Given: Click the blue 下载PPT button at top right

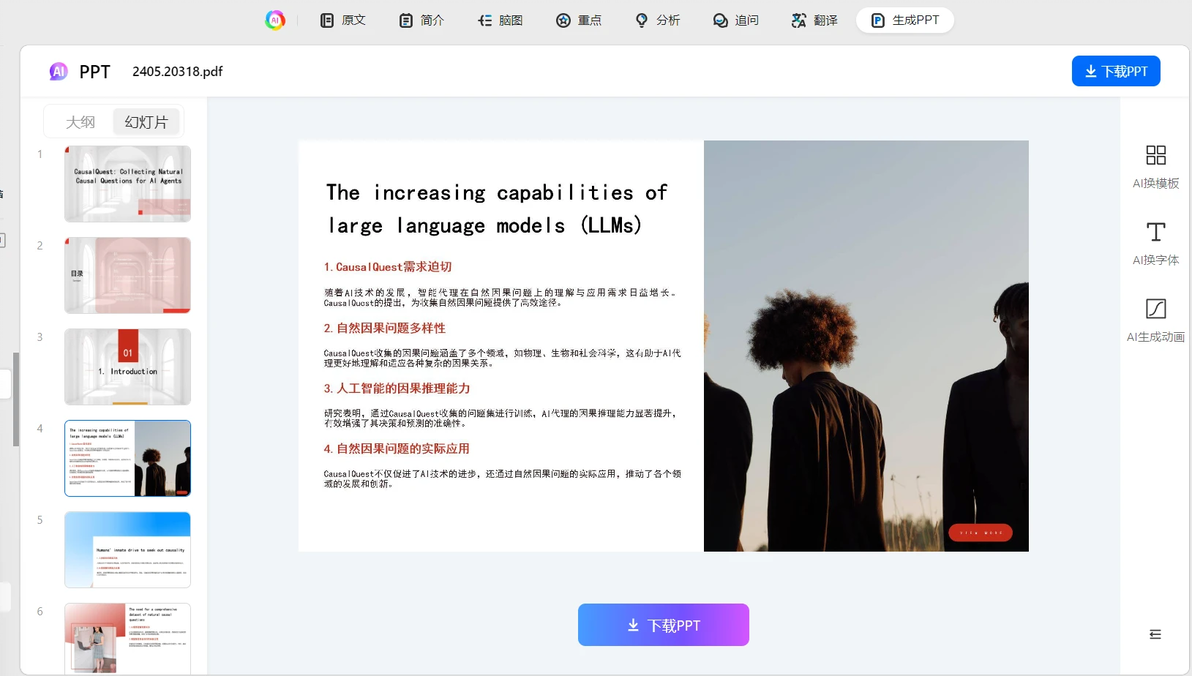Looking at the screenshot, I should tap(1115, 71).
